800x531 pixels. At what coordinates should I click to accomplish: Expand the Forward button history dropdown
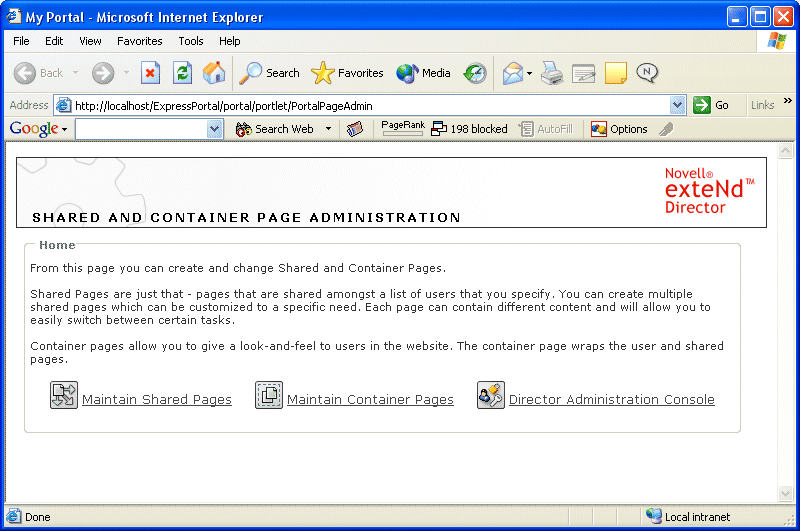point(126,73)
